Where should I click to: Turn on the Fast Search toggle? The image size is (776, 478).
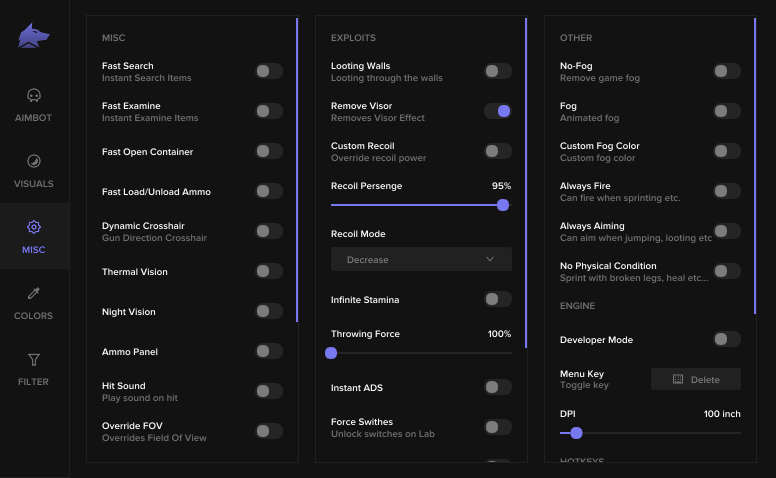click(x=268, y=71)
